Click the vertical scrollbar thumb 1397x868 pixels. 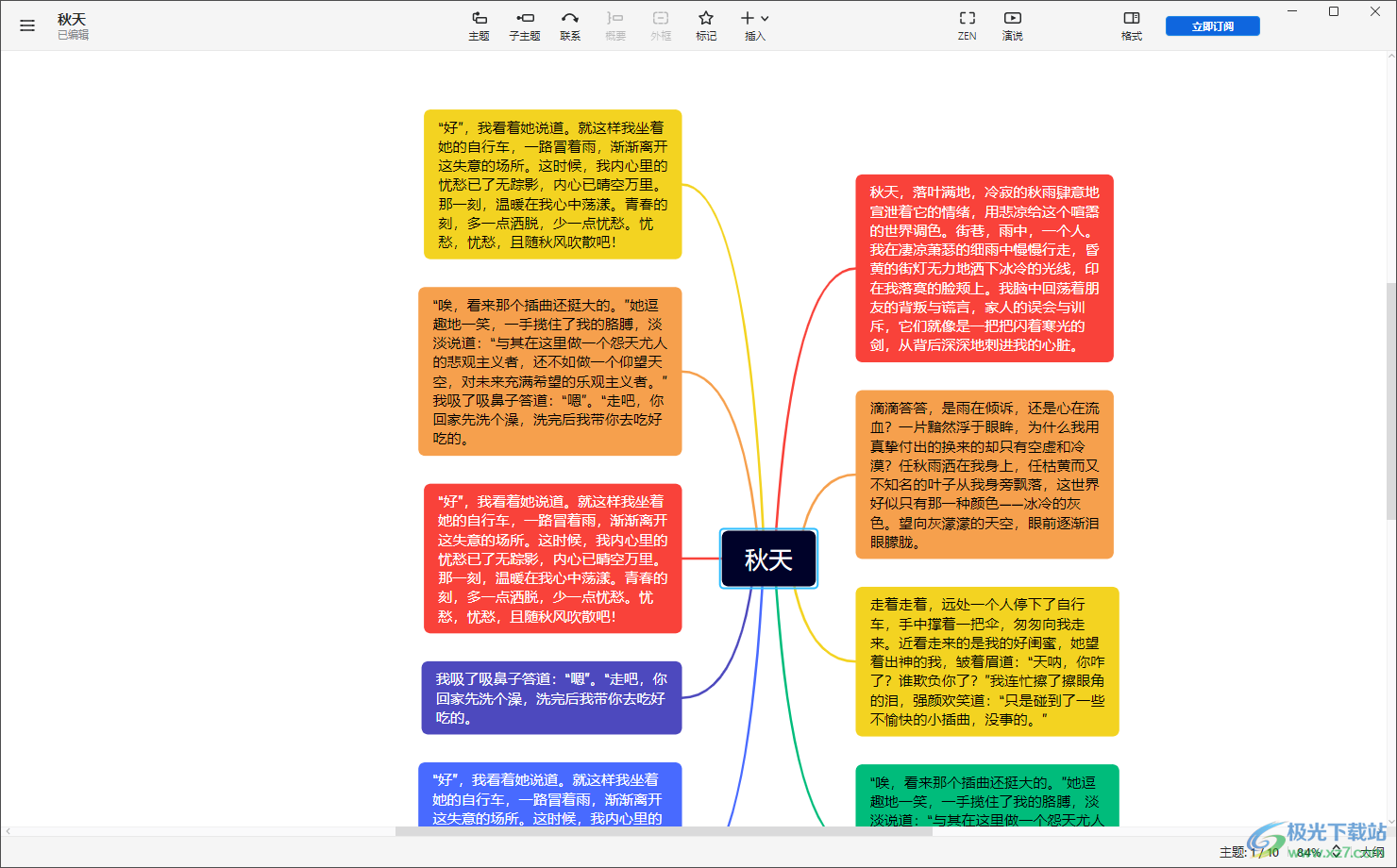point(1390,401)
